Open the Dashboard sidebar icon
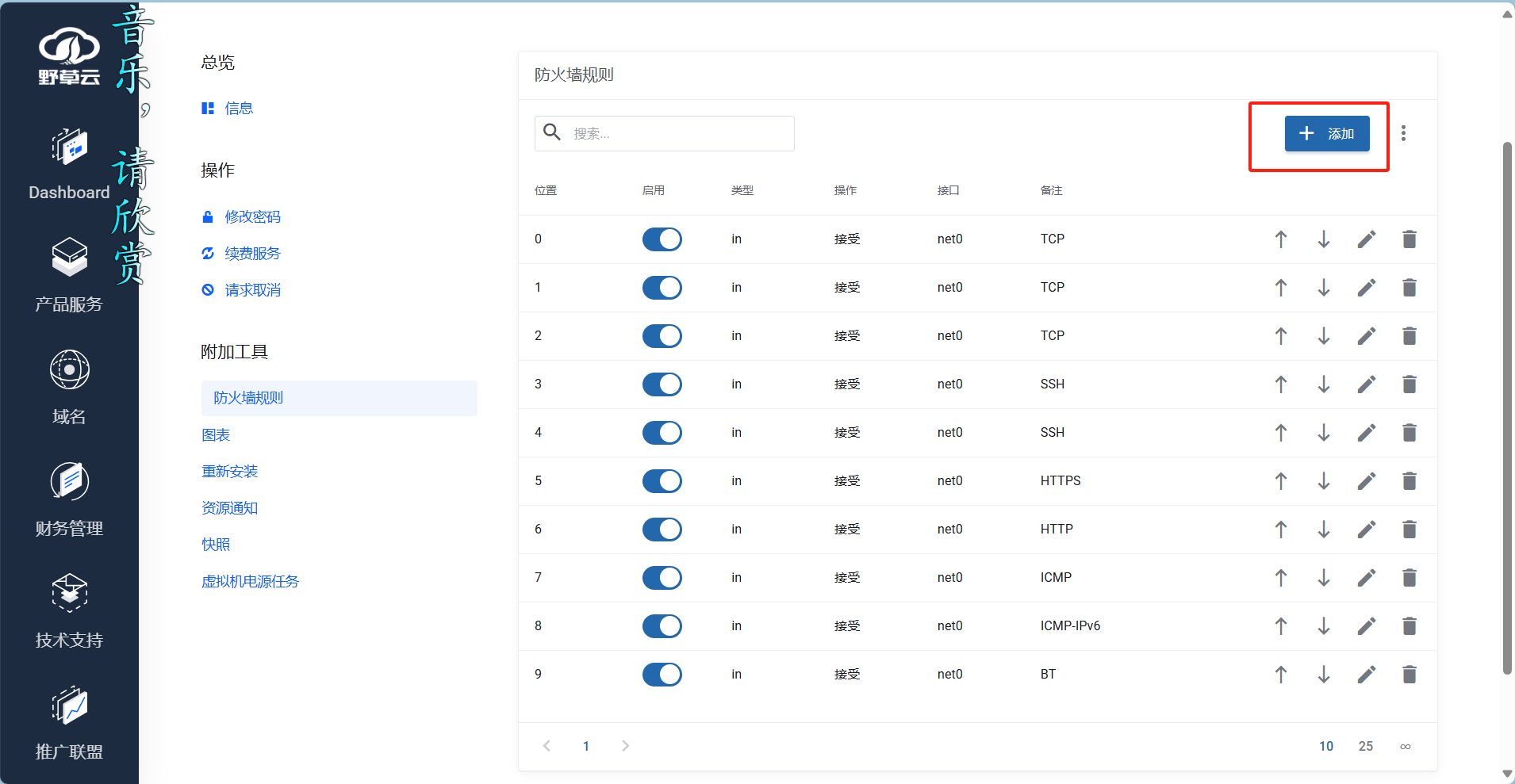The image size is (1515, 784). pos(70,147)
